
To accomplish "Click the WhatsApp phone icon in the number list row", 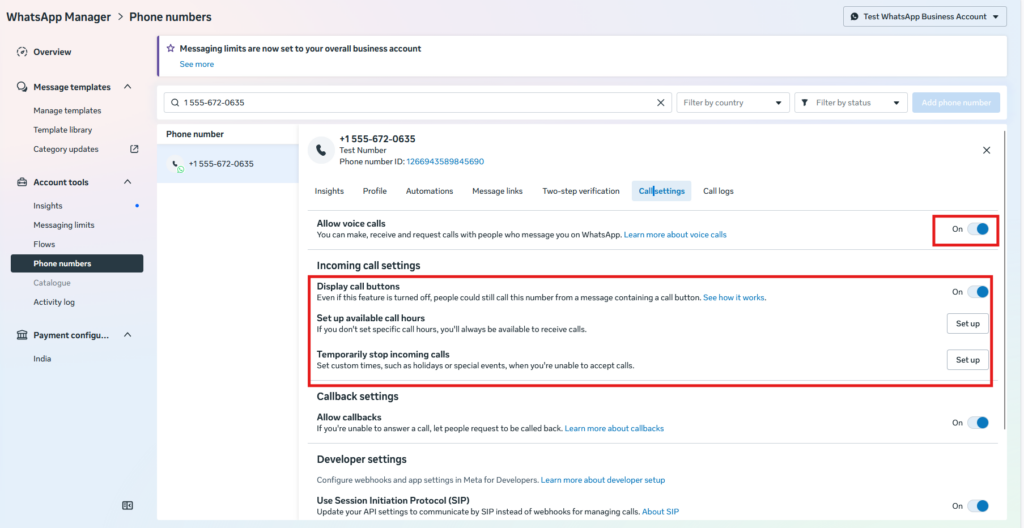I will coord(177,165).
